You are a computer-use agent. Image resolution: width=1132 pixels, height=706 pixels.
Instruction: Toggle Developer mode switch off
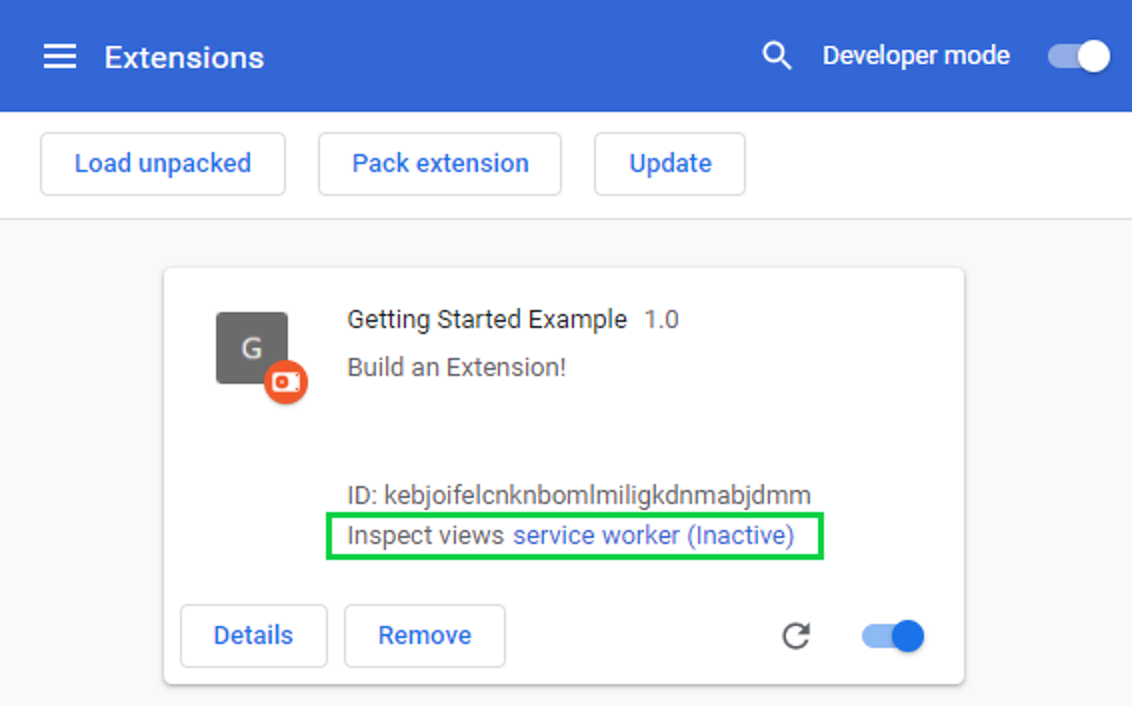tap(1079, 56)
